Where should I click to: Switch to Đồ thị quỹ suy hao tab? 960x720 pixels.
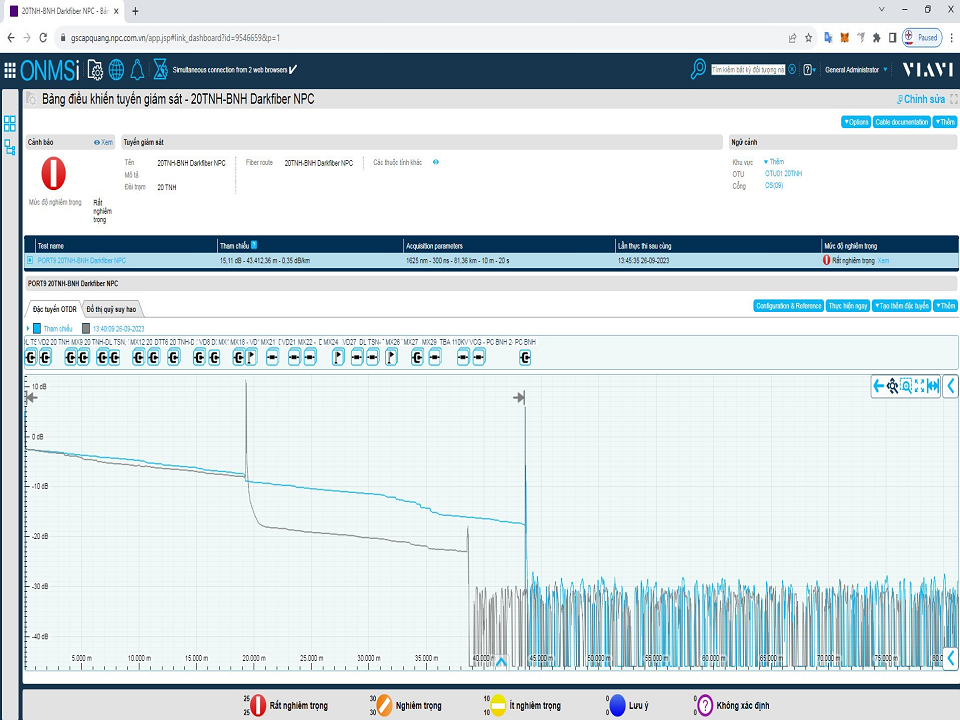111,309
